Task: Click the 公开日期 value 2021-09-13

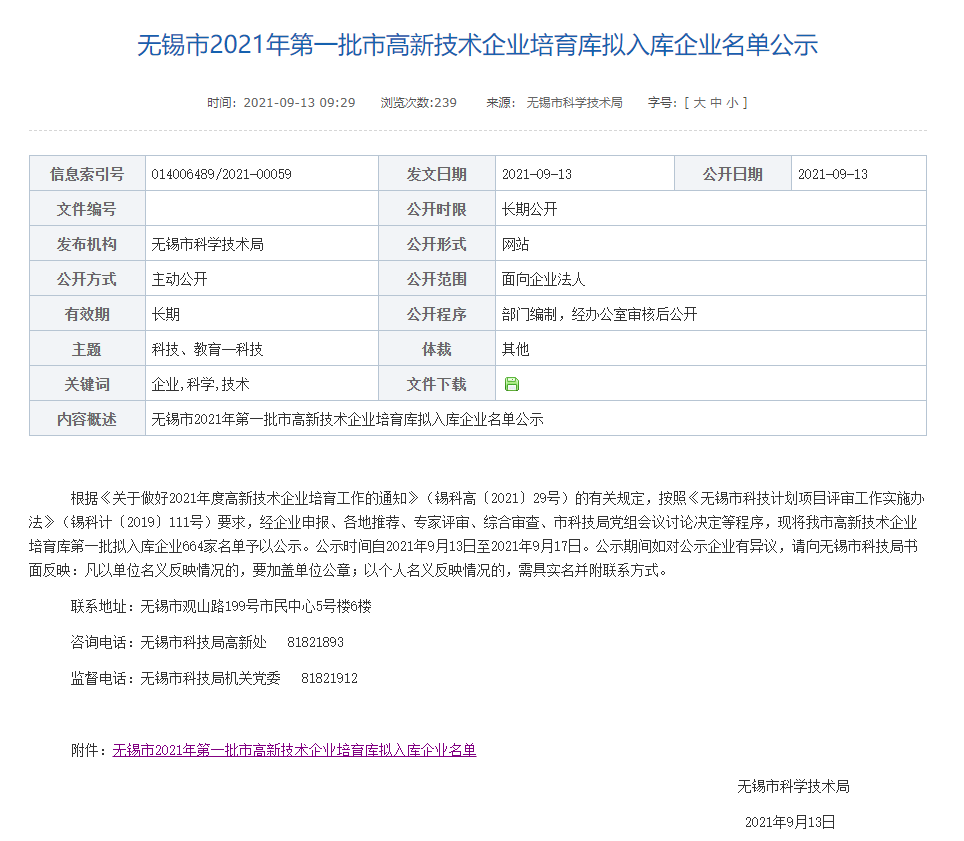Action: tap(833, 174)
